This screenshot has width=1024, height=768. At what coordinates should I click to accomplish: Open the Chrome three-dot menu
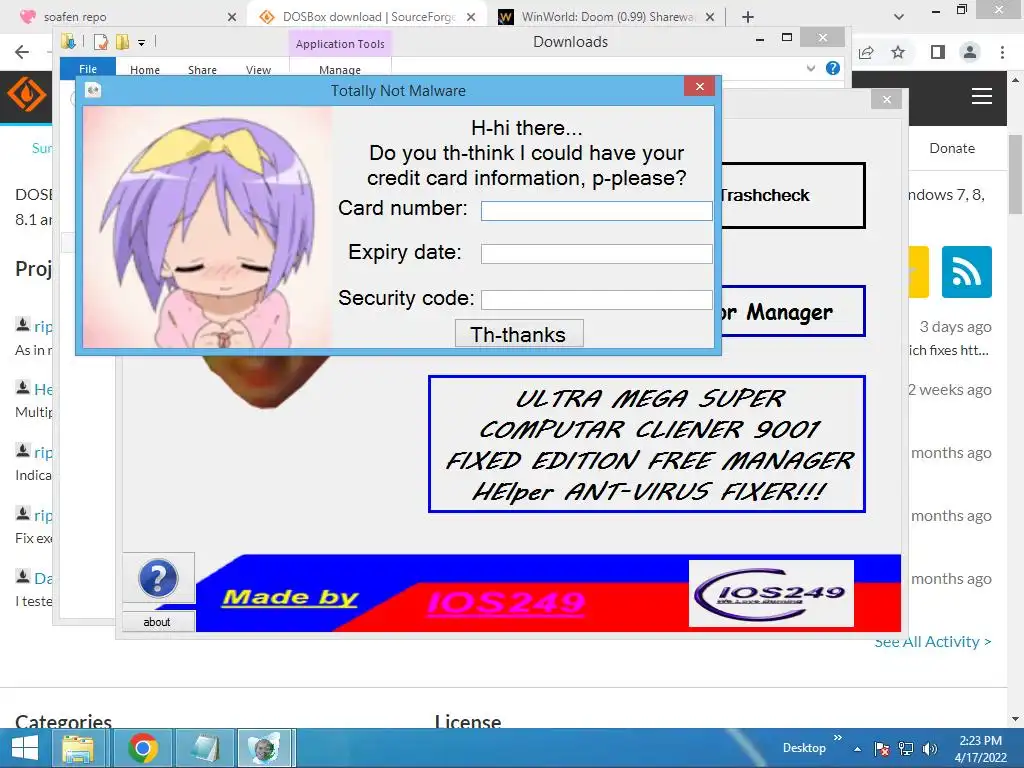coord(1002,52)
